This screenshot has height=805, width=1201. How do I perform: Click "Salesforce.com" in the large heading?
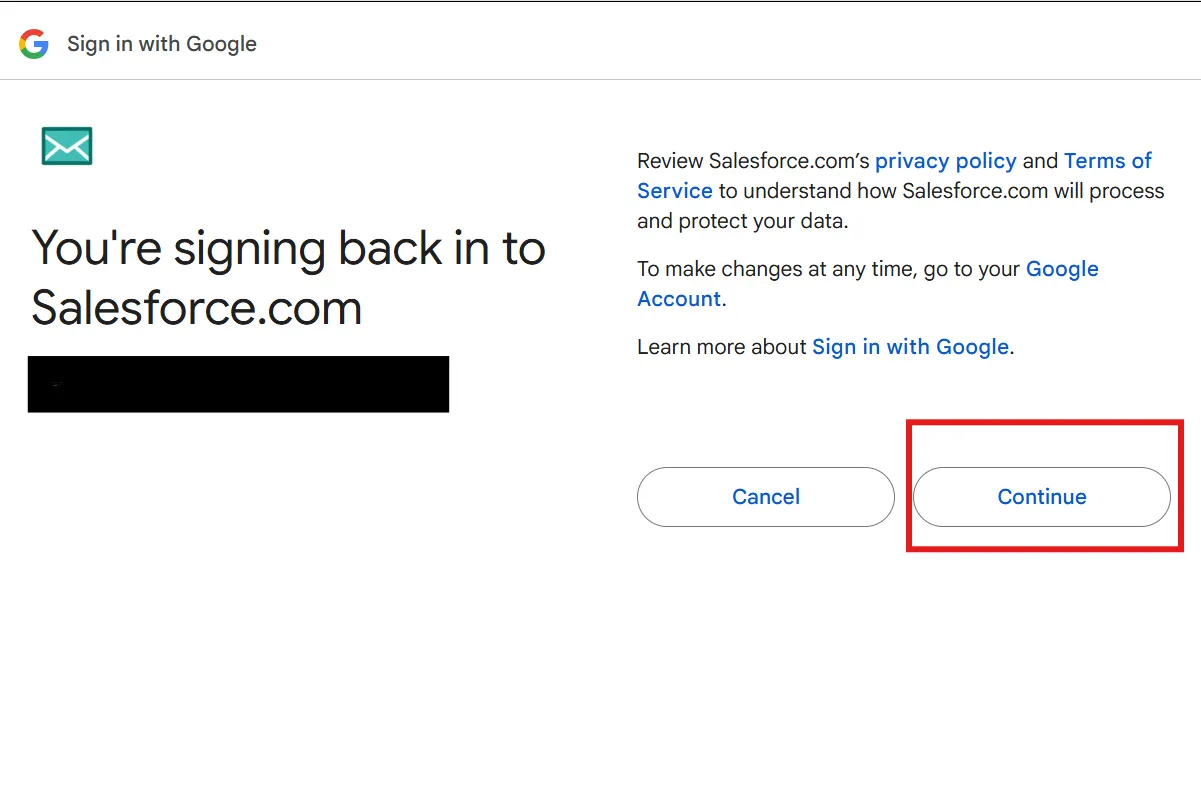196,307
